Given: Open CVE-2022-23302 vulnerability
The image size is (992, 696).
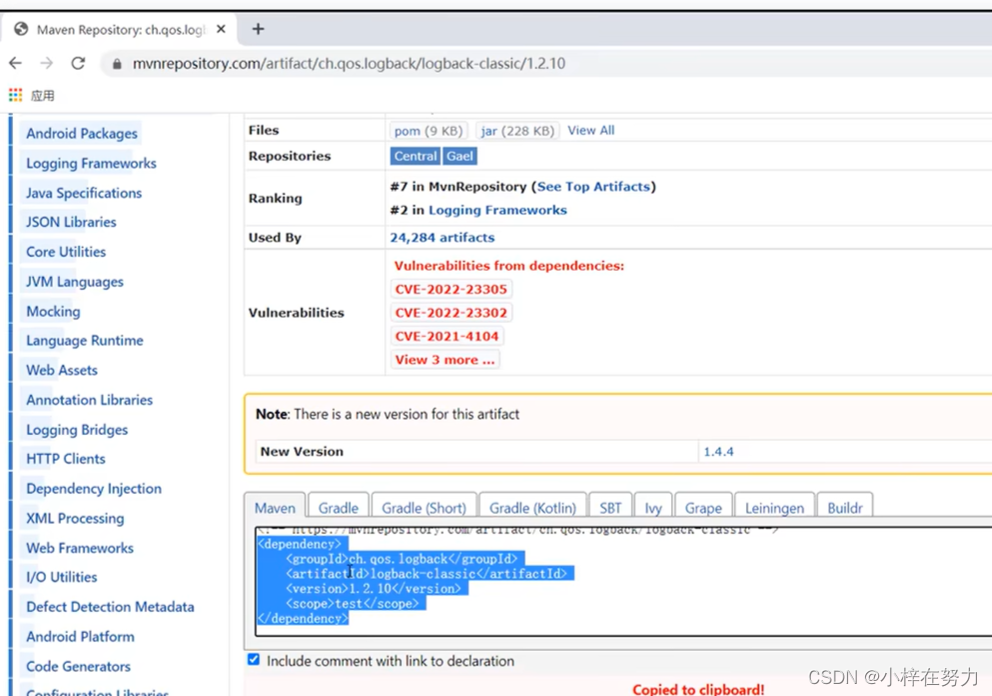Looking at the screenshot, I should (451, 313).
